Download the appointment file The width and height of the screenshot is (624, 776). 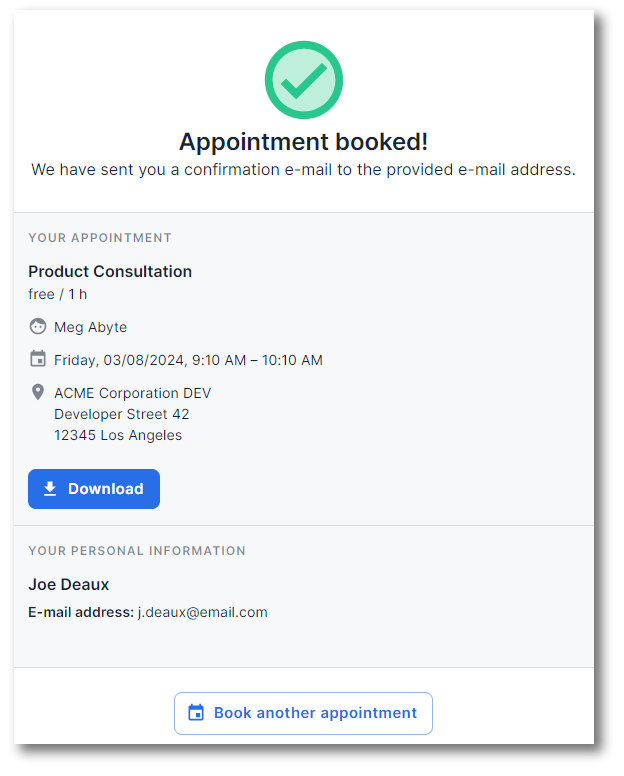tap(94, 489)
